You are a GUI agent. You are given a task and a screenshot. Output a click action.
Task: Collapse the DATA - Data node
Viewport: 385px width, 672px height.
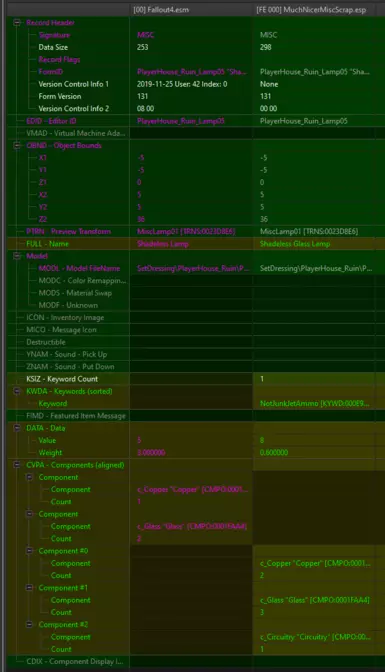pyautogui.click(x=17, y=428)
